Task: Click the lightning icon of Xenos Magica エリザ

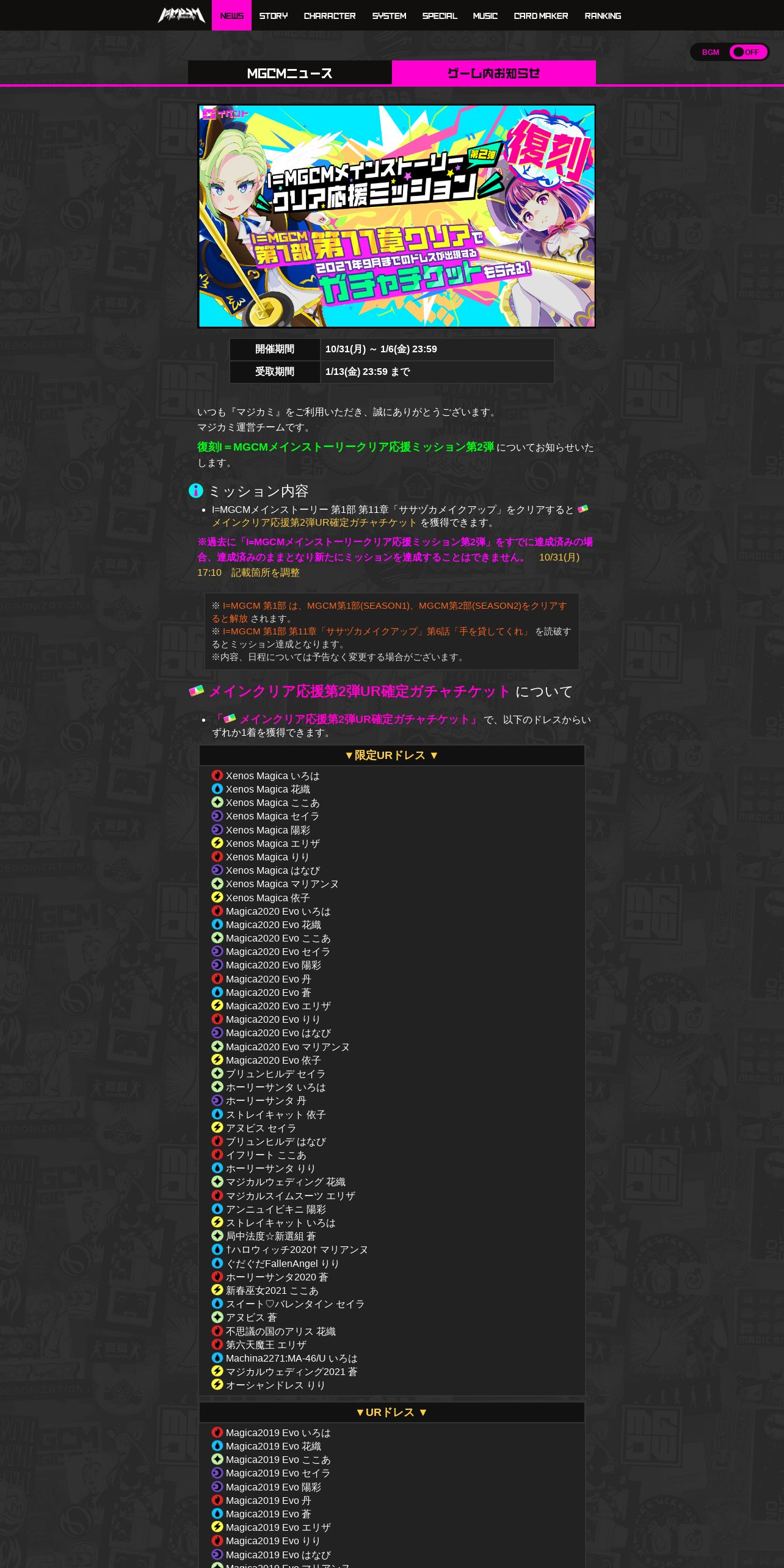Action: (217, 843)
